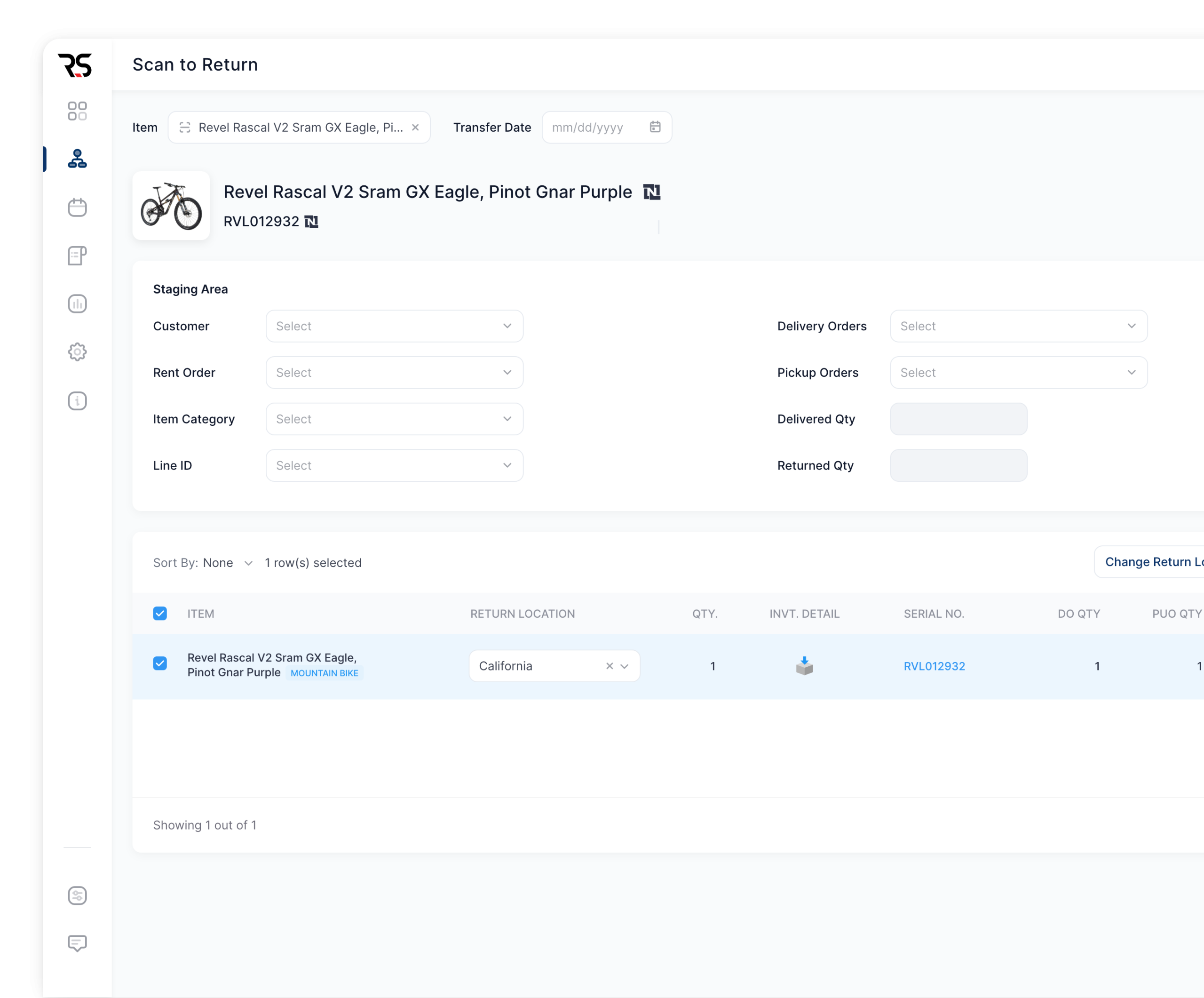
Task: Click the Staging Area section heading
Action: pyautogui.click(x=190, y=289)
